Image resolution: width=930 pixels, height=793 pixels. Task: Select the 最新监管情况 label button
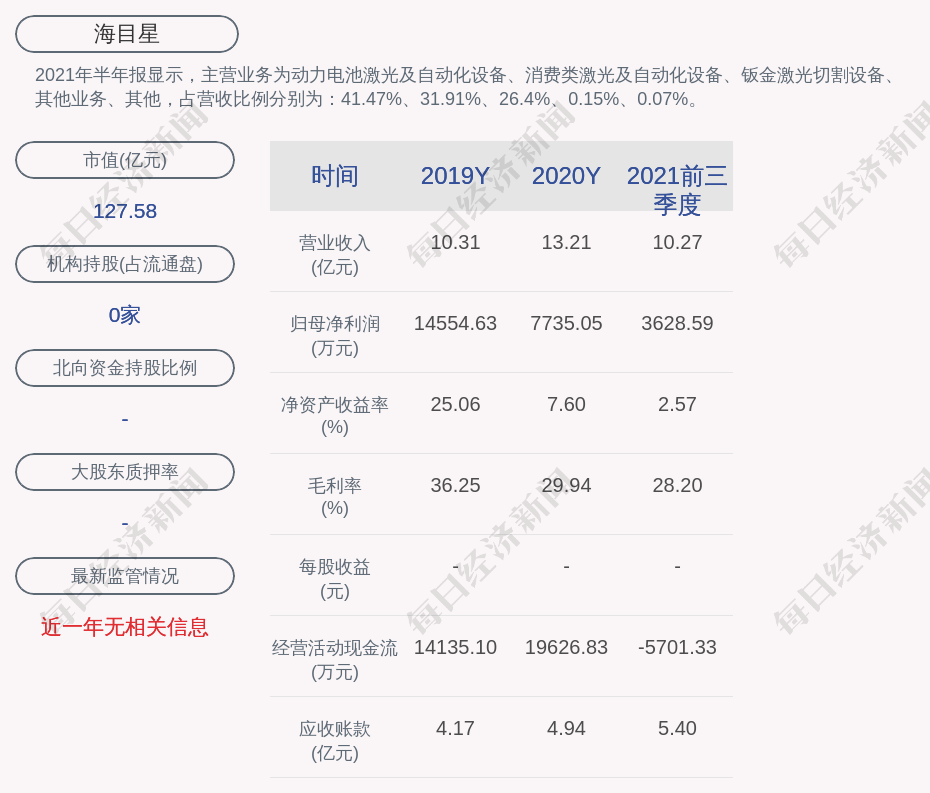tap(125, 576)
